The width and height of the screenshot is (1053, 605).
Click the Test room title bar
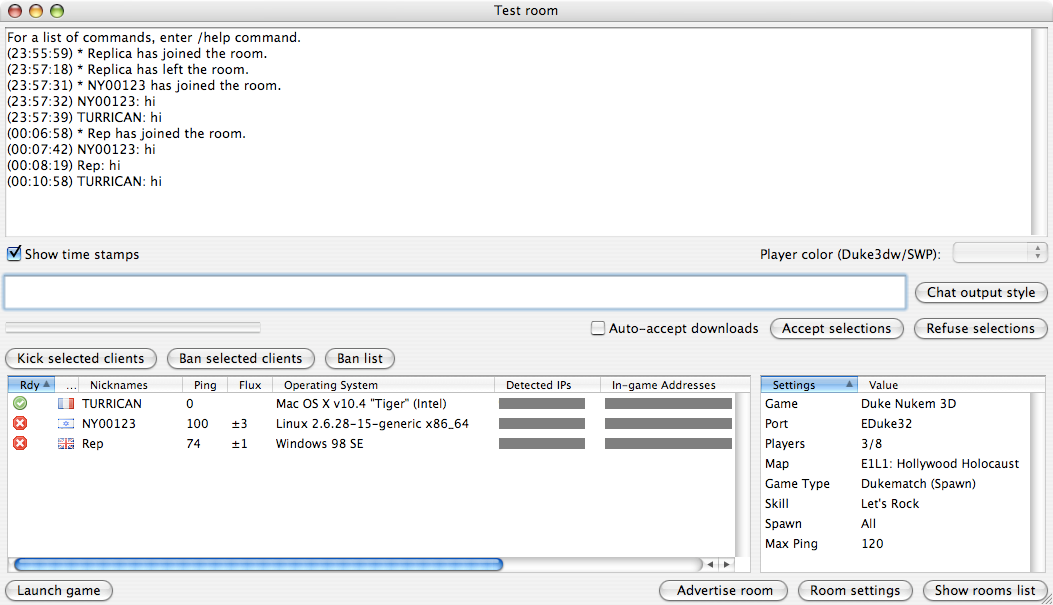click(x=526, y=10)
